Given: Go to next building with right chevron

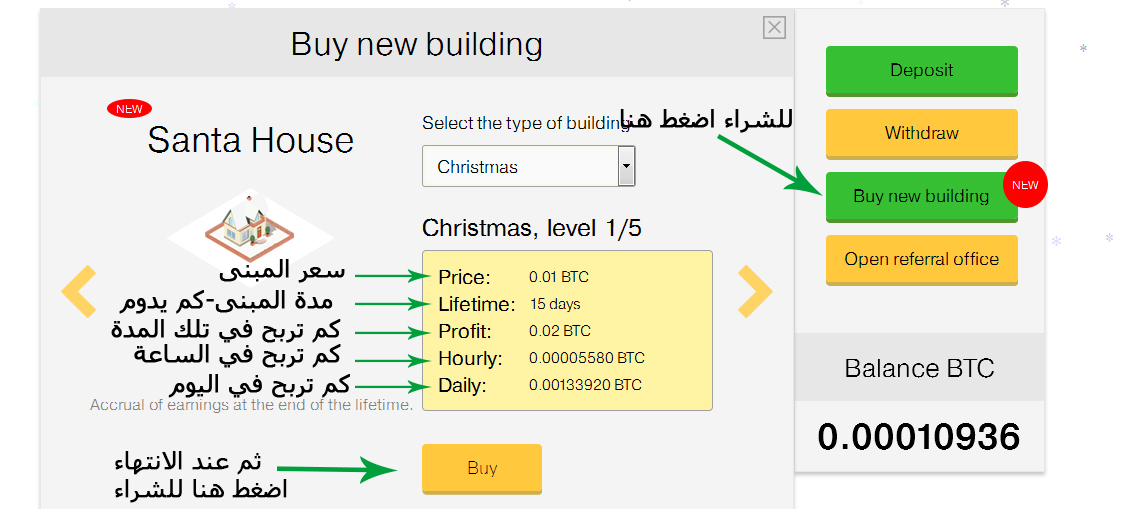Looking at the screenshot, I should click(x=756, y=291).
